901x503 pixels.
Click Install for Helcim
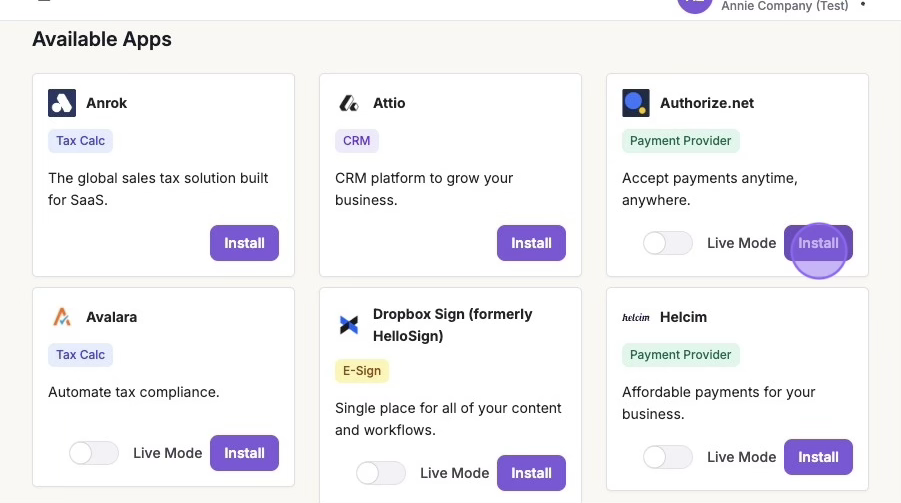[x=818, y=457]
